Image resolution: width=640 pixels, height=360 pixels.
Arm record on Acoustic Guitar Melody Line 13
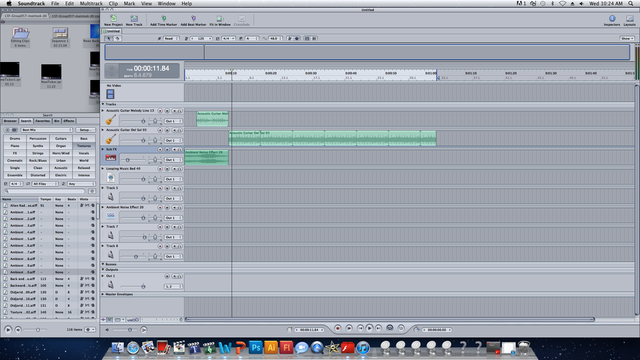pyautogui.click(x=160, y=111)
